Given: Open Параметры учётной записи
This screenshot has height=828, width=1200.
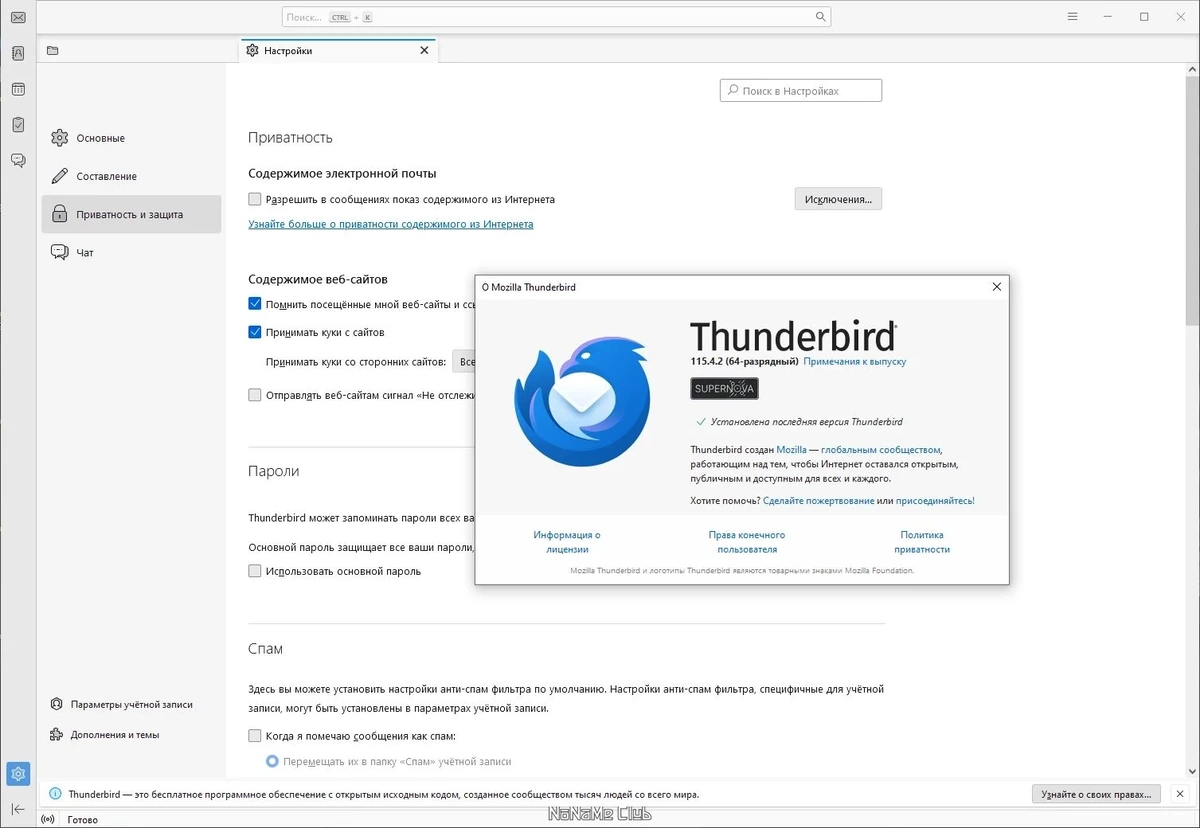Looking at the screenshot, I should 121,704.
